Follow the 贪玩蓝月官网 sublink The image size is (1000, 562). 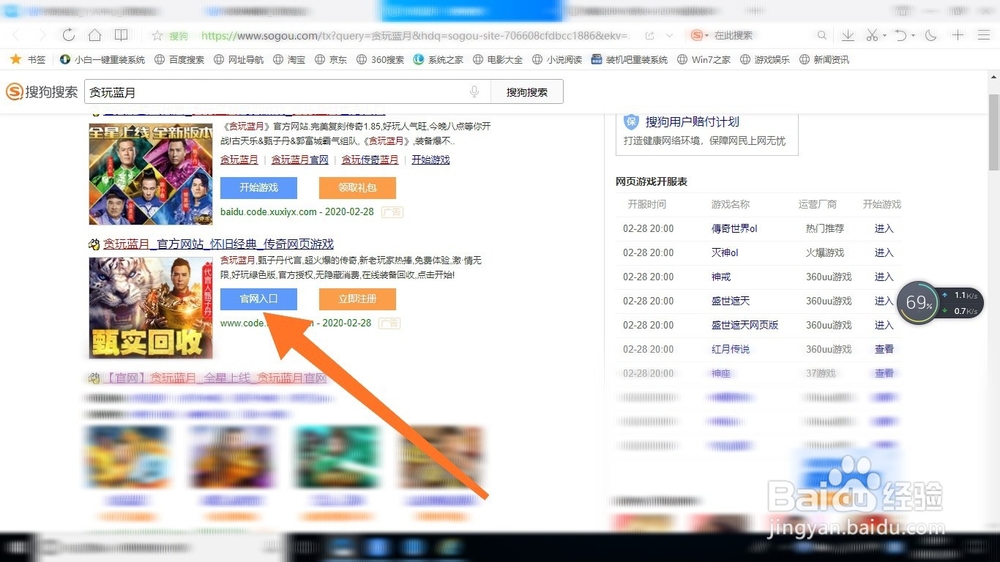tap(300, 159)
